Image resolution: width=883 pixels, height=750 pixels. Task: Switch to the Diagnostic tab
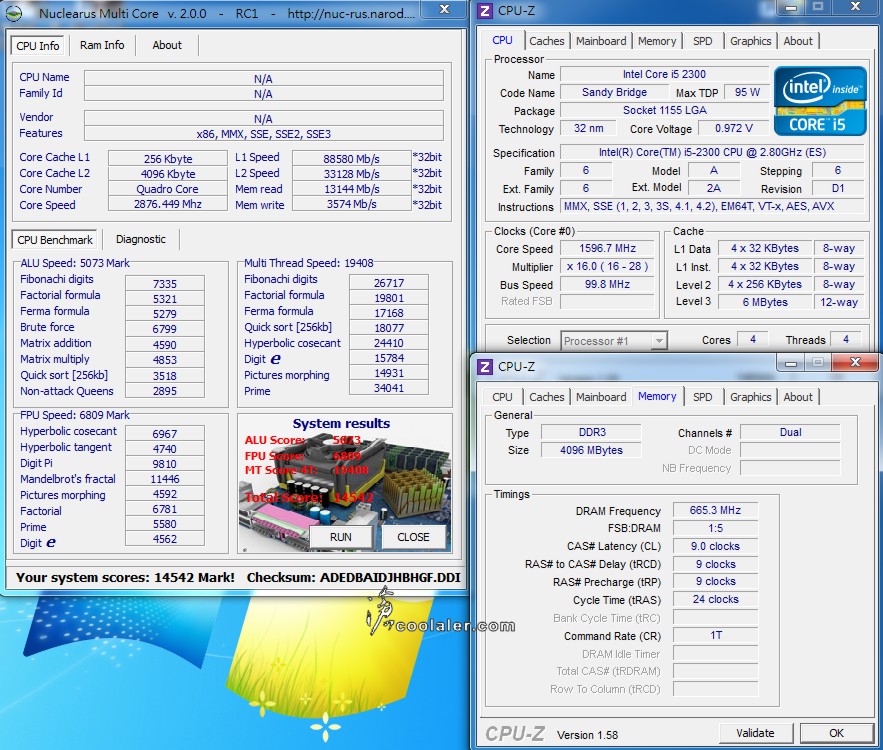point(141,239)
